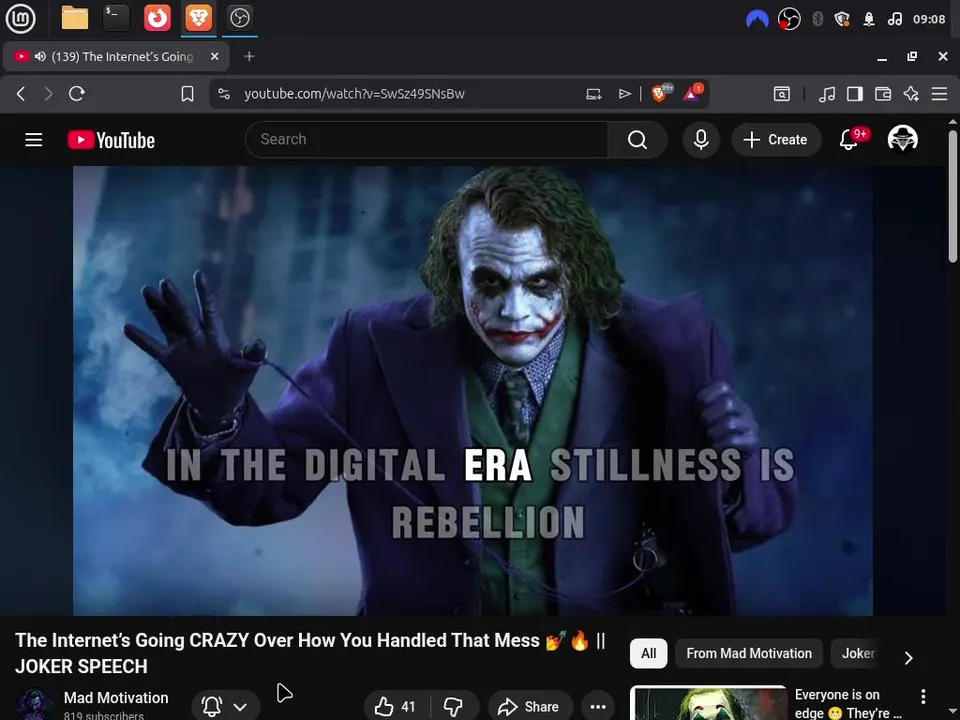
Task: Open the music note sound applet
Action: pos(894,19)
